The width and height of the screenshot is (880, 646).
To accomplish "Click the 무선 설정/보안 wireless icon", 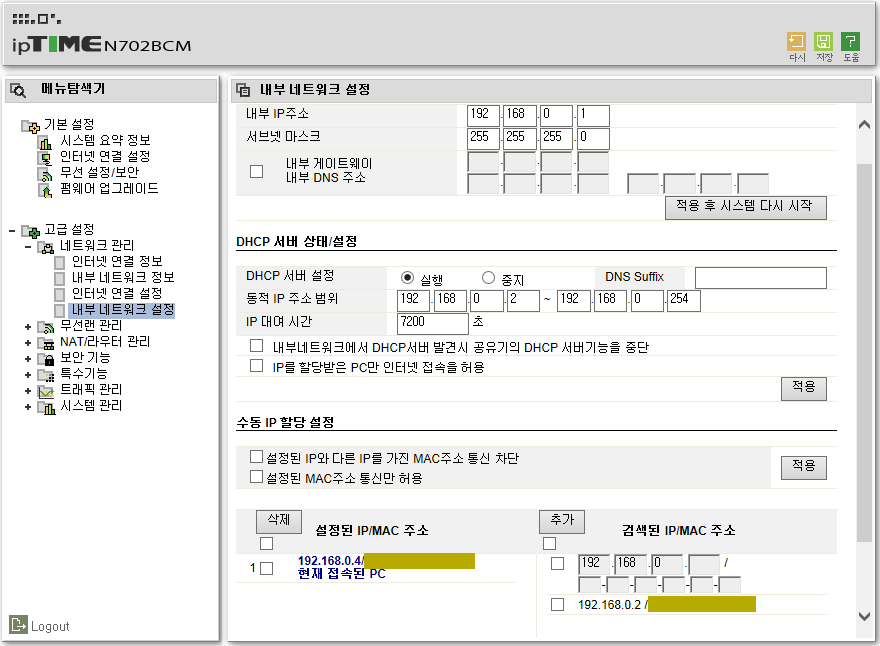I will pos(45,175).
